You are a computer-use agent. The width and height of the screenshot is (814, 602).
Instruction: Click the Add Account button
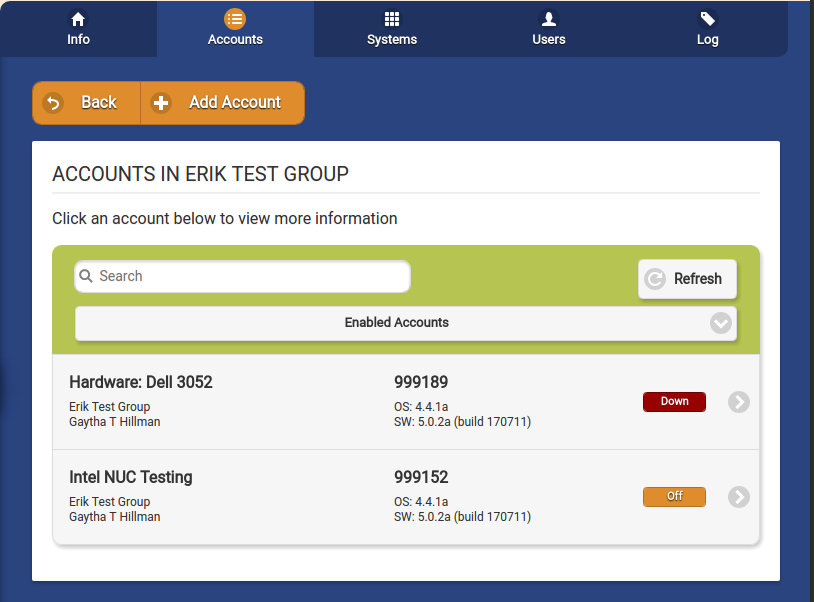(x=222, y=103)
